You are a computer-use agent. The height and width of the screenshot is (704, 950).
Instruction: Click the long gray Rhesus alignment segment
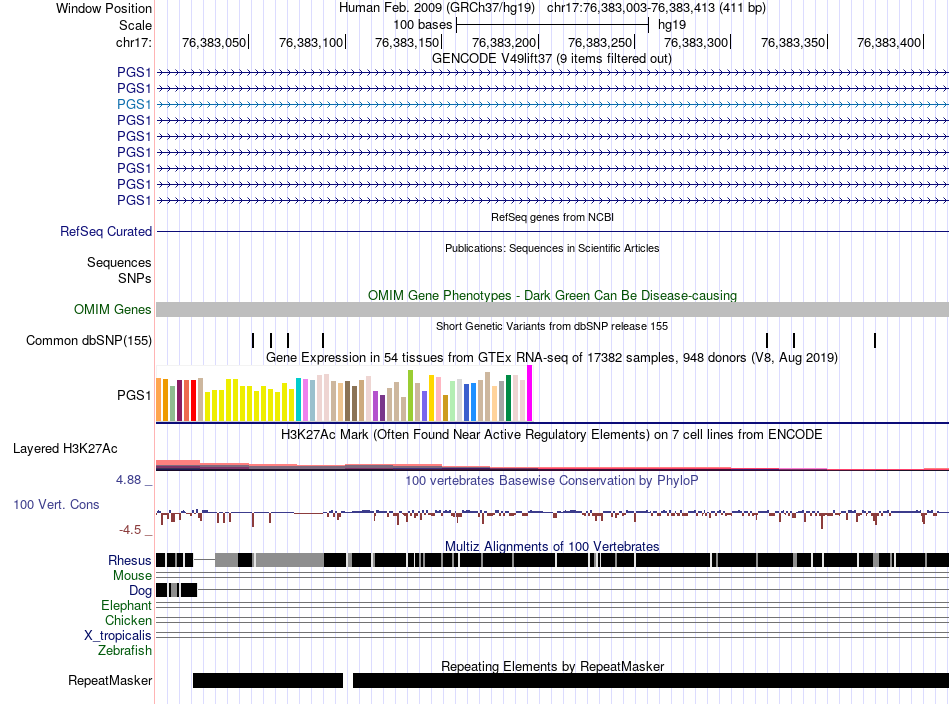tap(290, 560)
